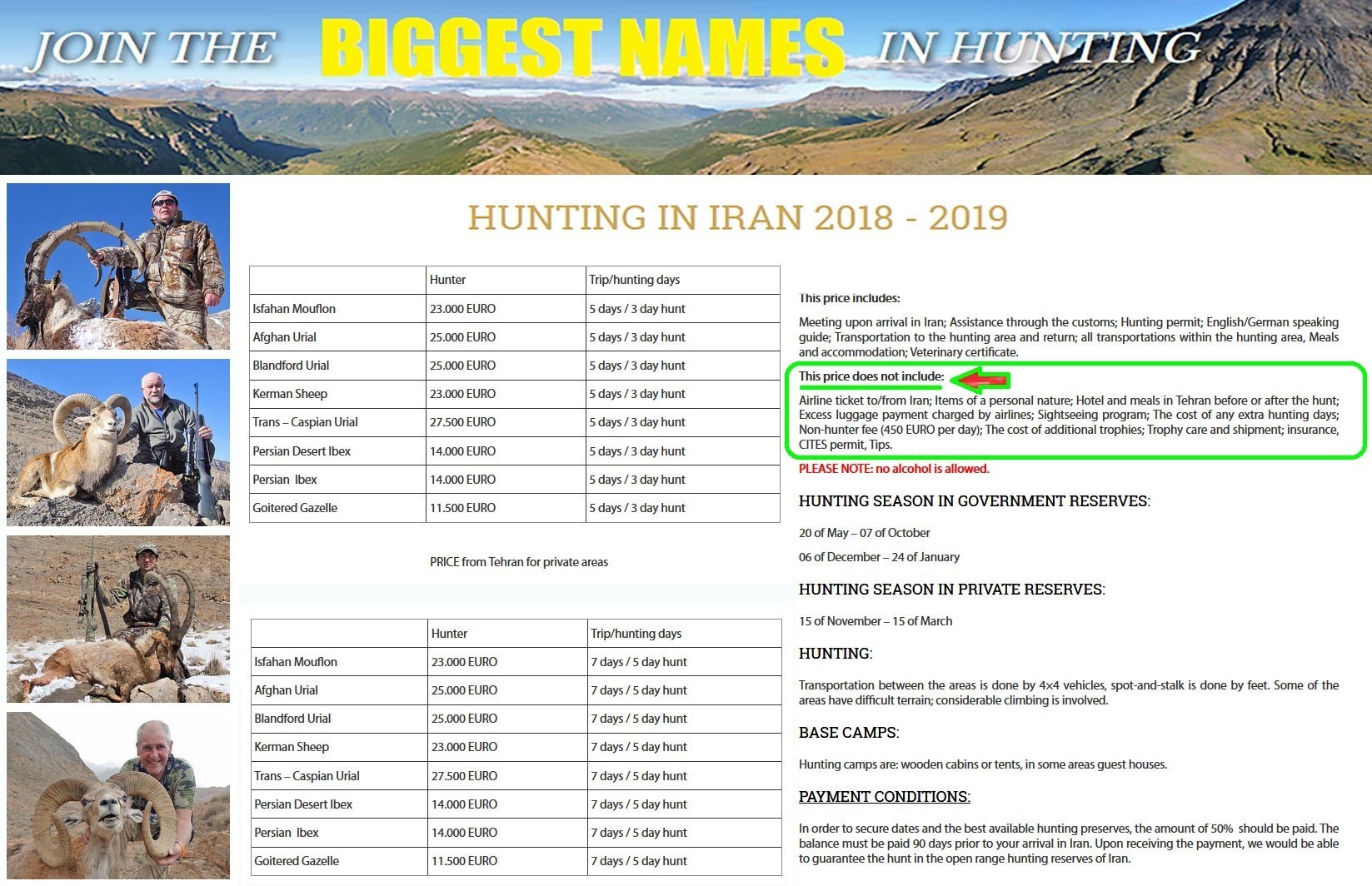
Task: Click the Trip/hunting days header in the top table
Action: (x=634, y=280)
